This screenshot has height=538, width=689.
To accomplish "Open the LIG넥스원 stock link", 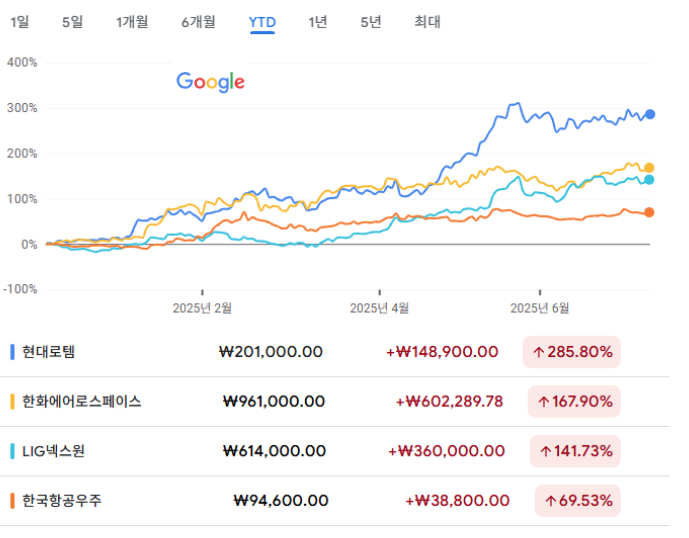I will (53, 451).
